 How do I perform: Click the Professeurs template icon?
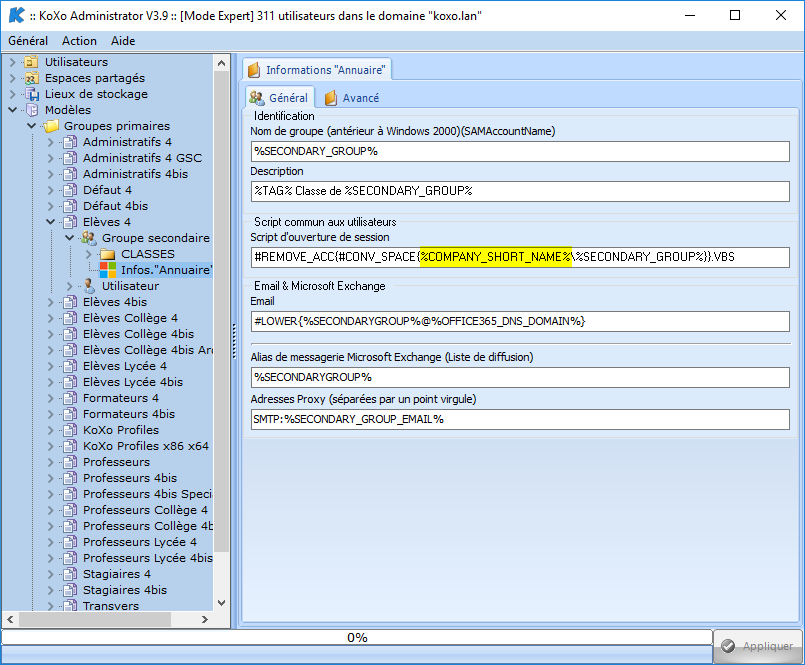(70, 462)
